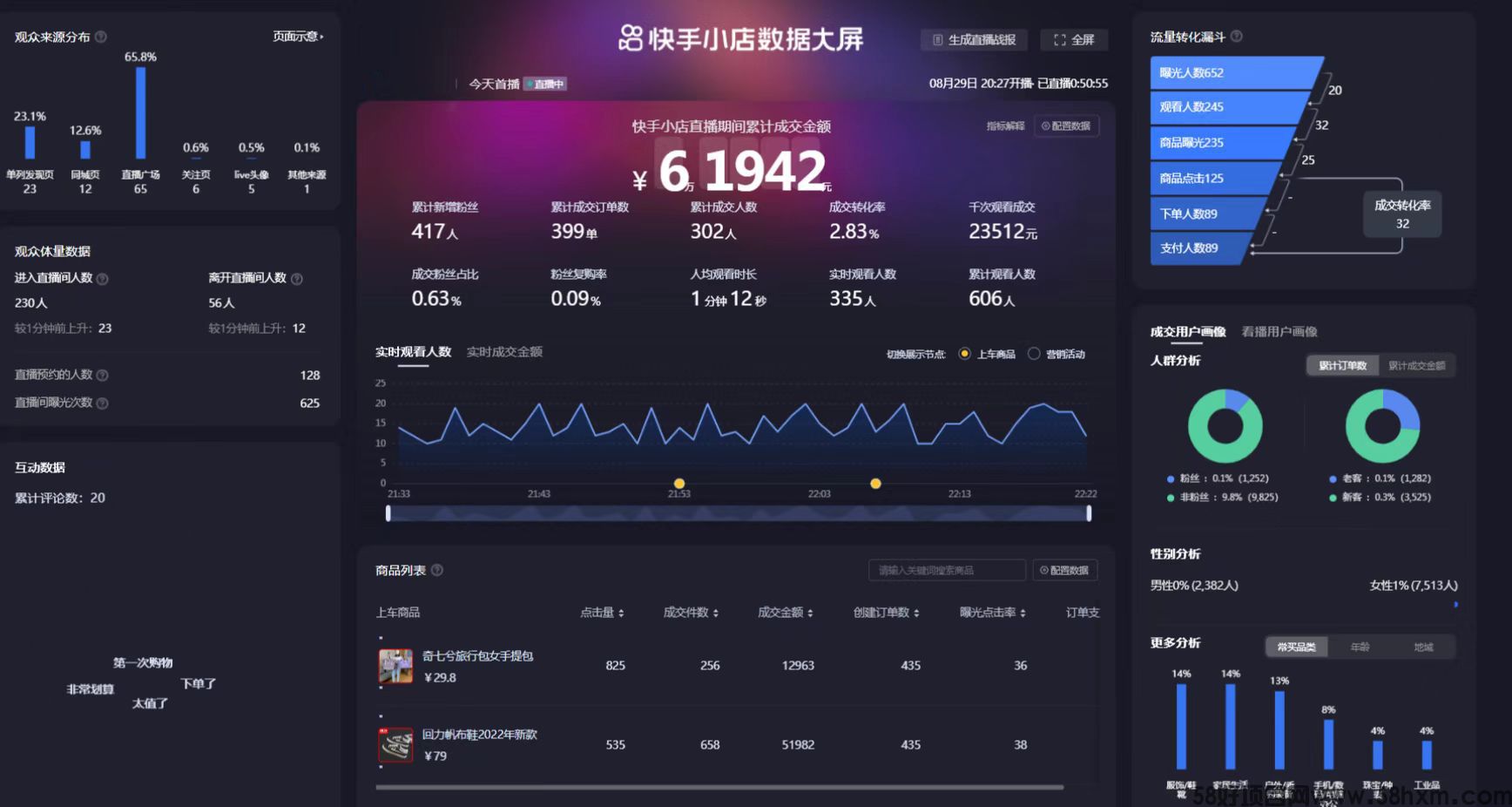The height and width of the screenshot is (807, 1512).
Task: Open the 奇七兮旅行包女手提包 product thumbnail
Action: (395, 667)
